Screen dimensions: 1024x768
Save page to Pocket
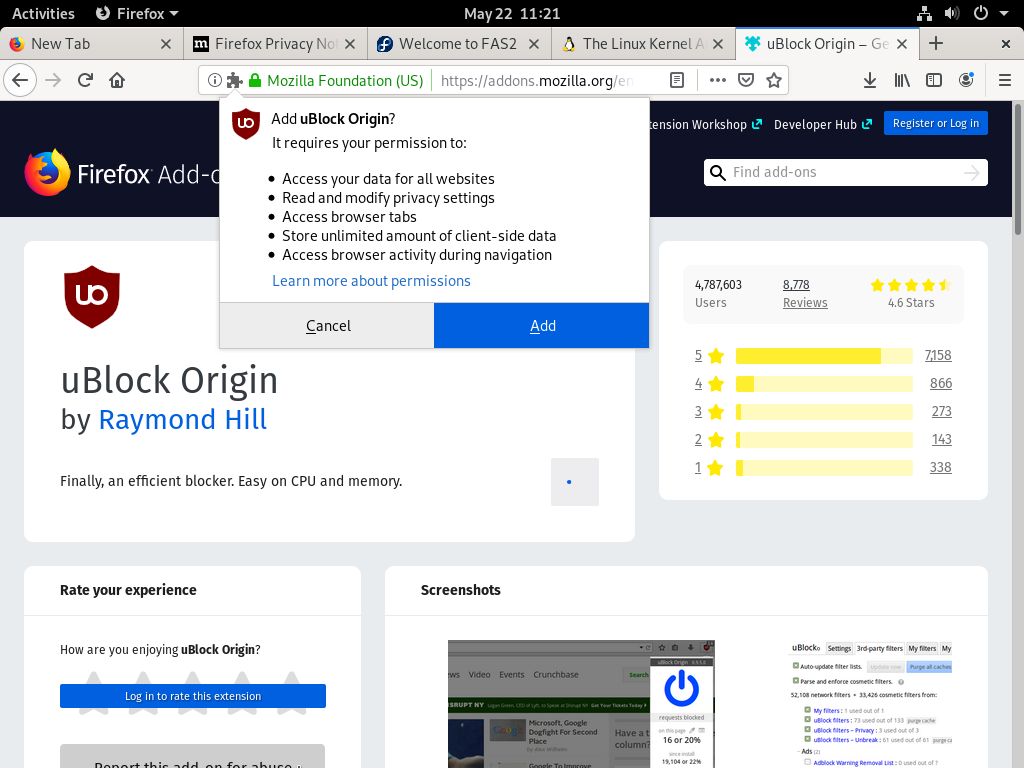point(746,80)
